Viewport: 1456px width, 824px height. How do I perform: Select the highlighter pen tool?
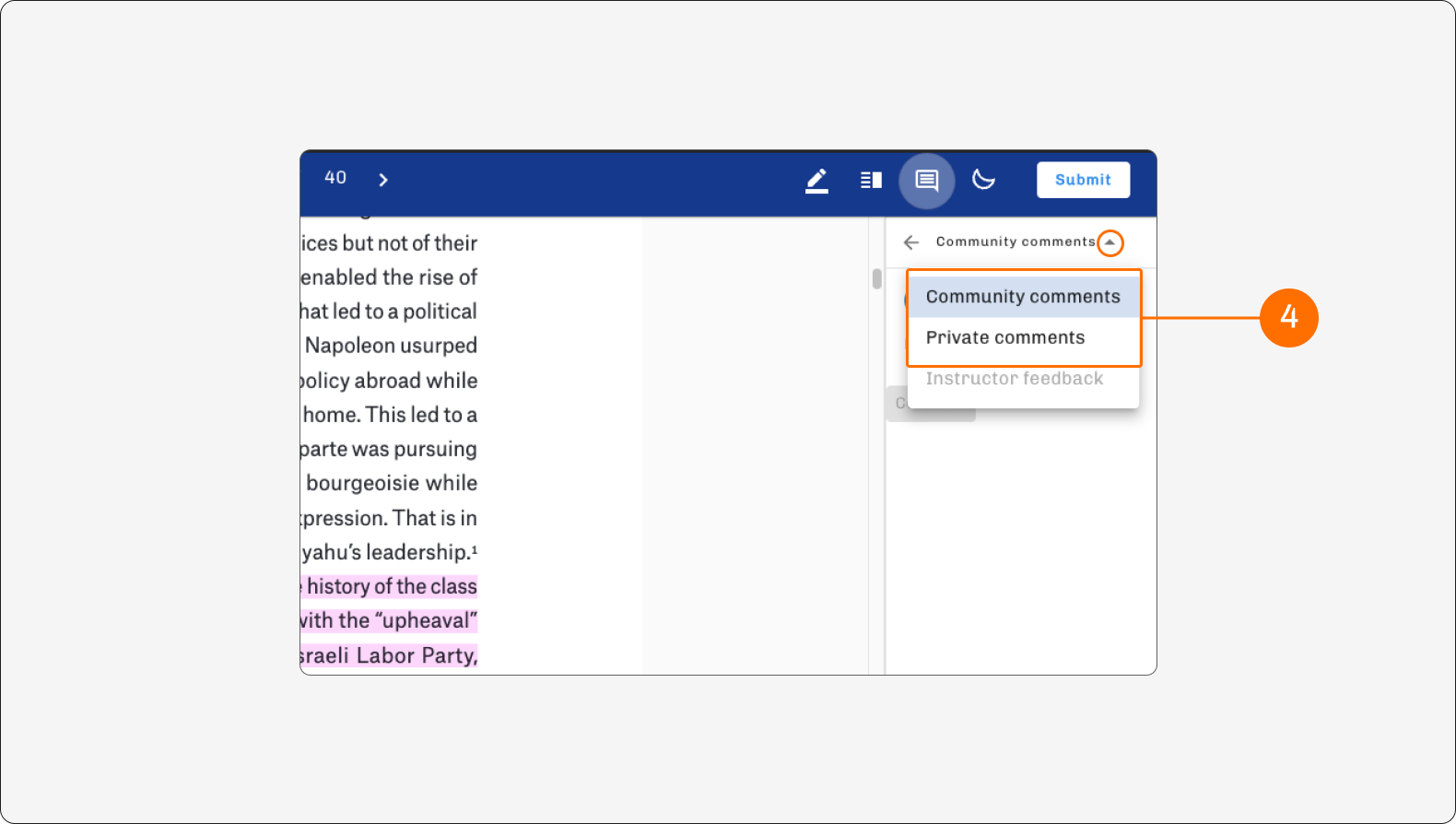point(816,181)
